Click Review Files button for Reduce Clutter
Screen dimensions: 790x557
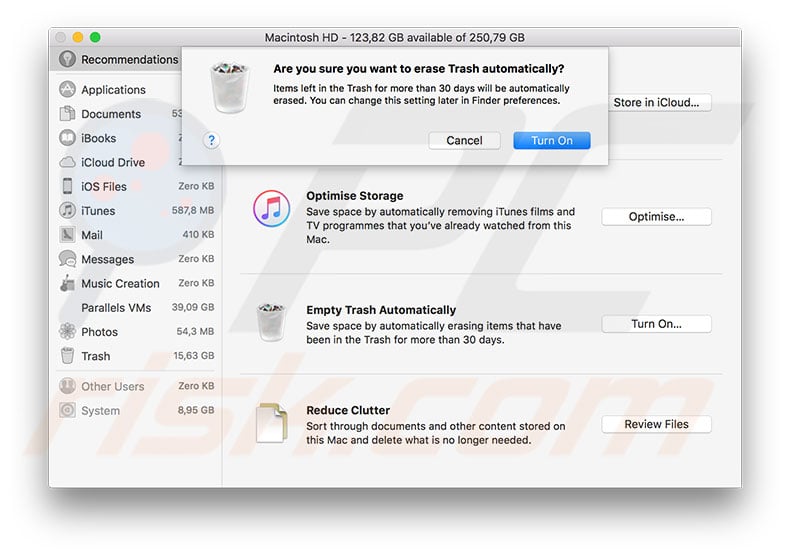[x=656, y=424]
